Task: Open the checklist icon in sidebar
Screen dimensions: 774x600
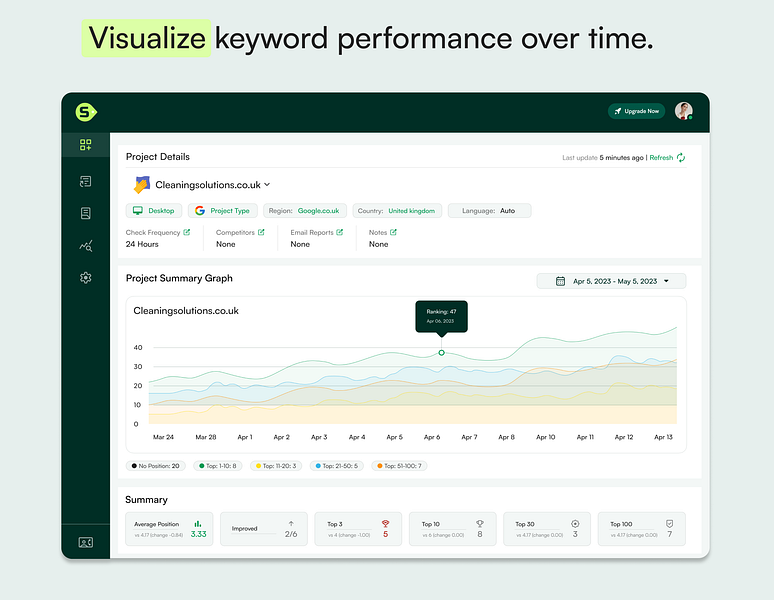Action: point(85,182)
